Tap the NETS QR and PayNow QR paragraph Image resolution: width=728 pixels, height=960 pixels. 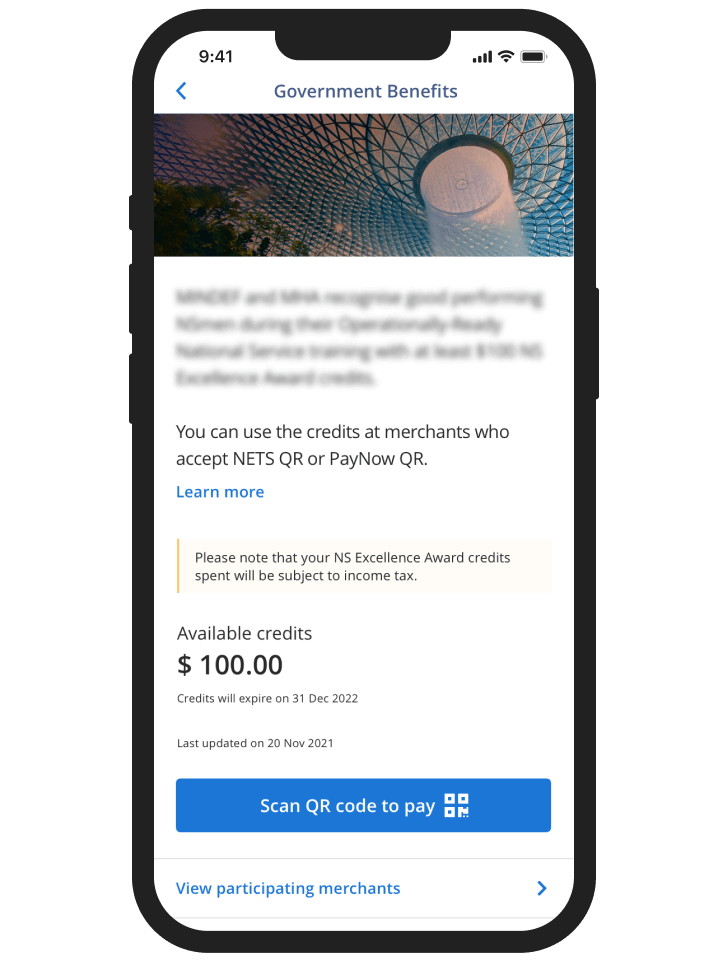coord(343,445)
